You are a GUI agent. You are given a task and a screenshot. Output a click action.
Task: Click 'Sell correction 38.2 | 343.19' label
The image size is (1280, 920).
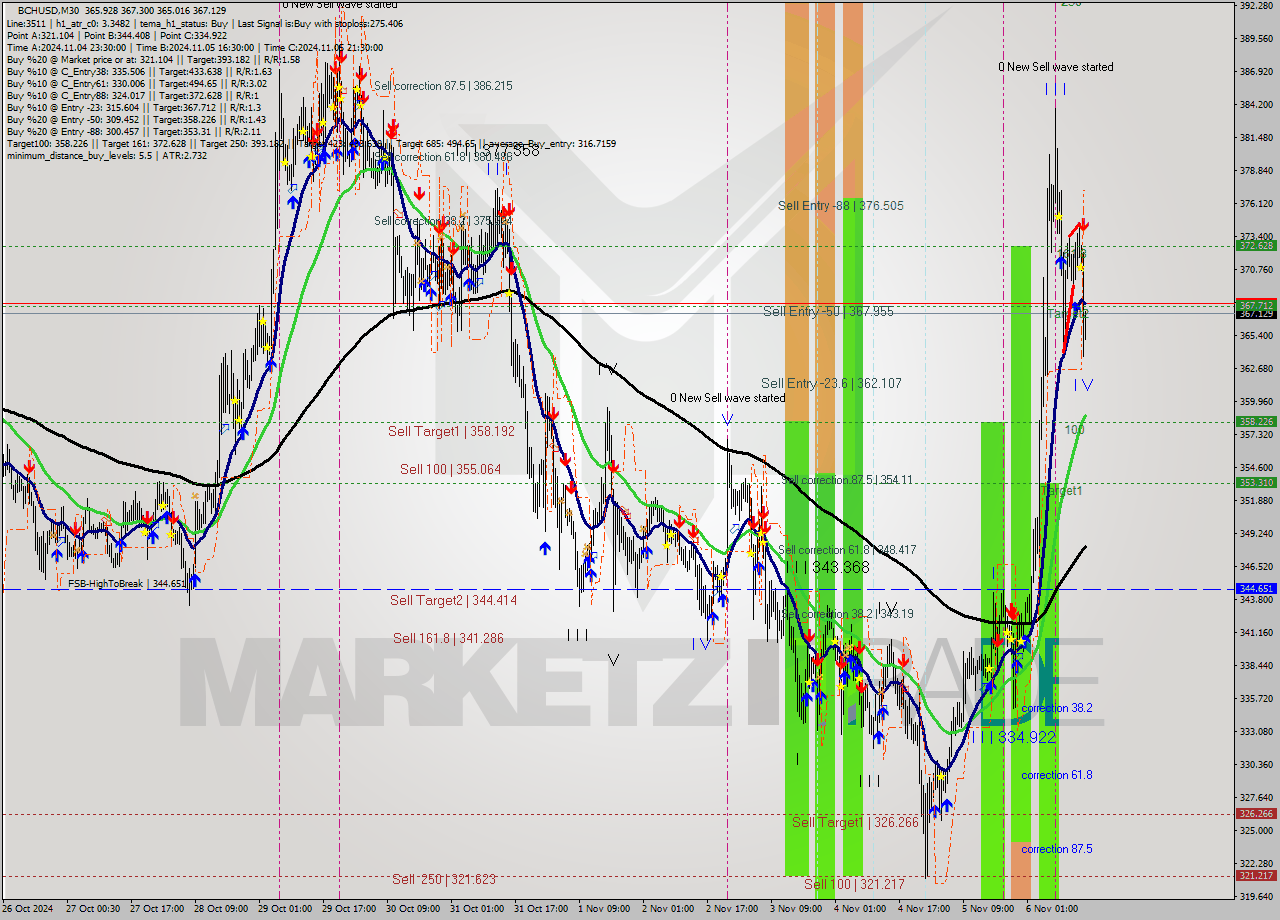[x=848, y=614]
